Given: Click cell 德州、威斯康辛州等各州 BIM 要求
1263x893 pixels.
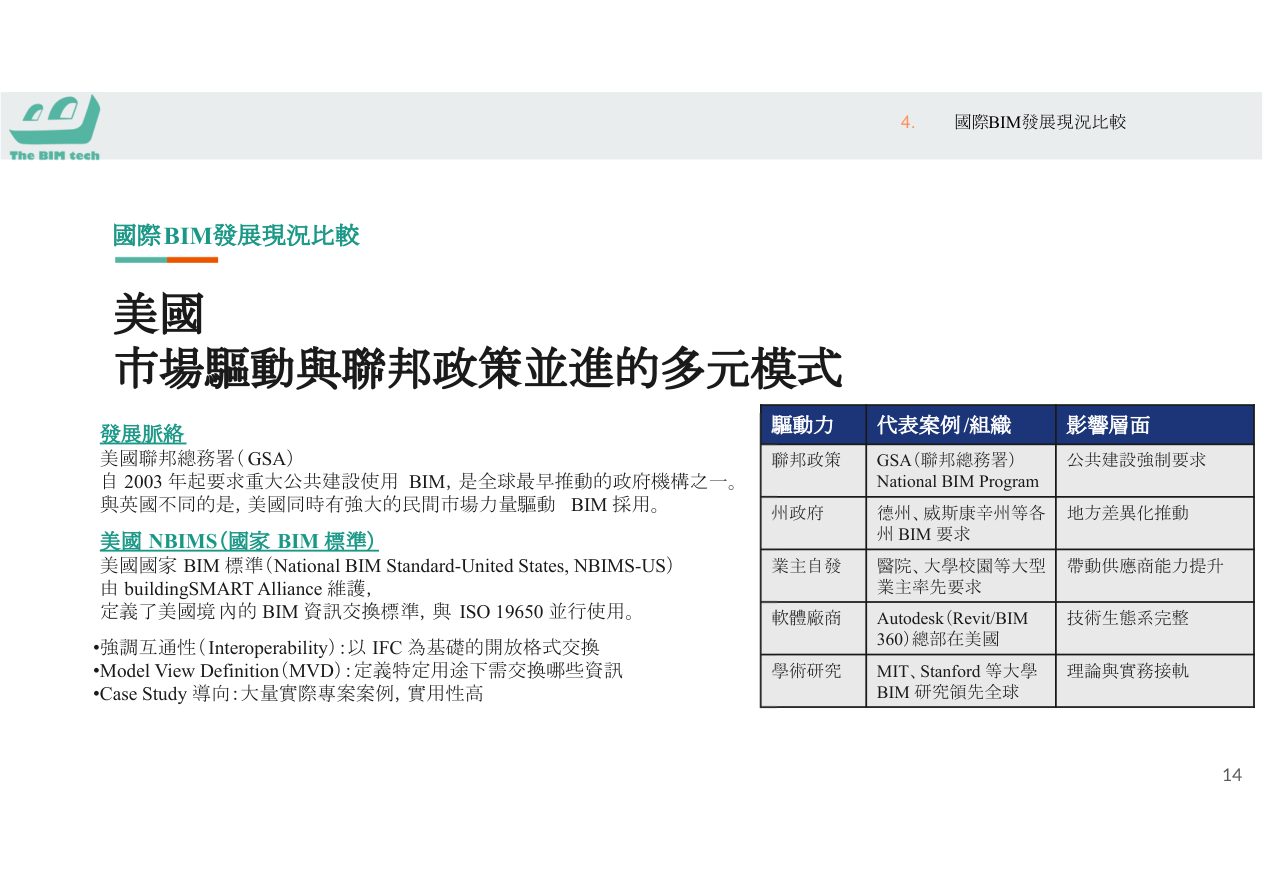Looking at the screenshot, I should (x=960, y=523).
